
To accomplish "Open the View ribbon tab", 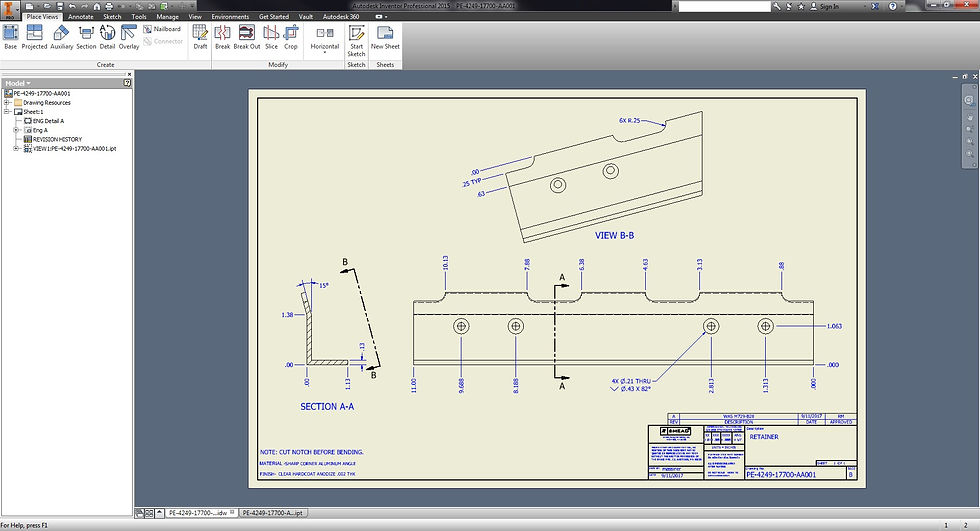I will click(x=195, y=17).
